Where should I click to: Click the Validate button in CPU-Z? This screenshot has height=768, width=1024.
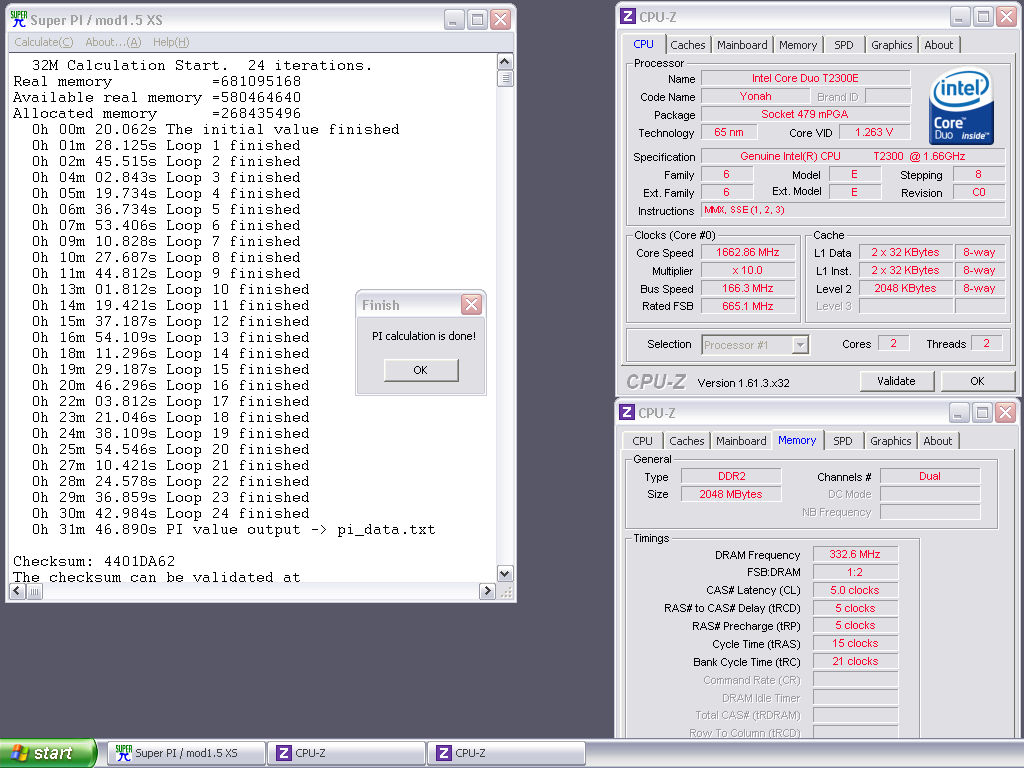[896, 381]
